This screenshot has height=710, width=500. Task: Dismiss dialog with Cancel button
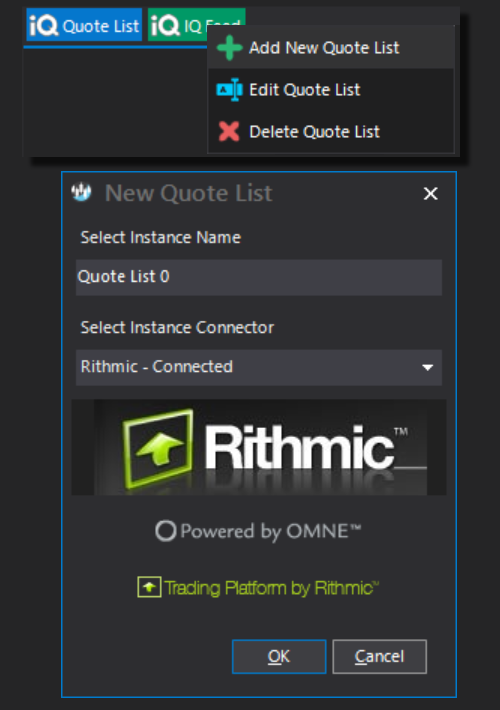pyautogui.click(x=380, y=657)
